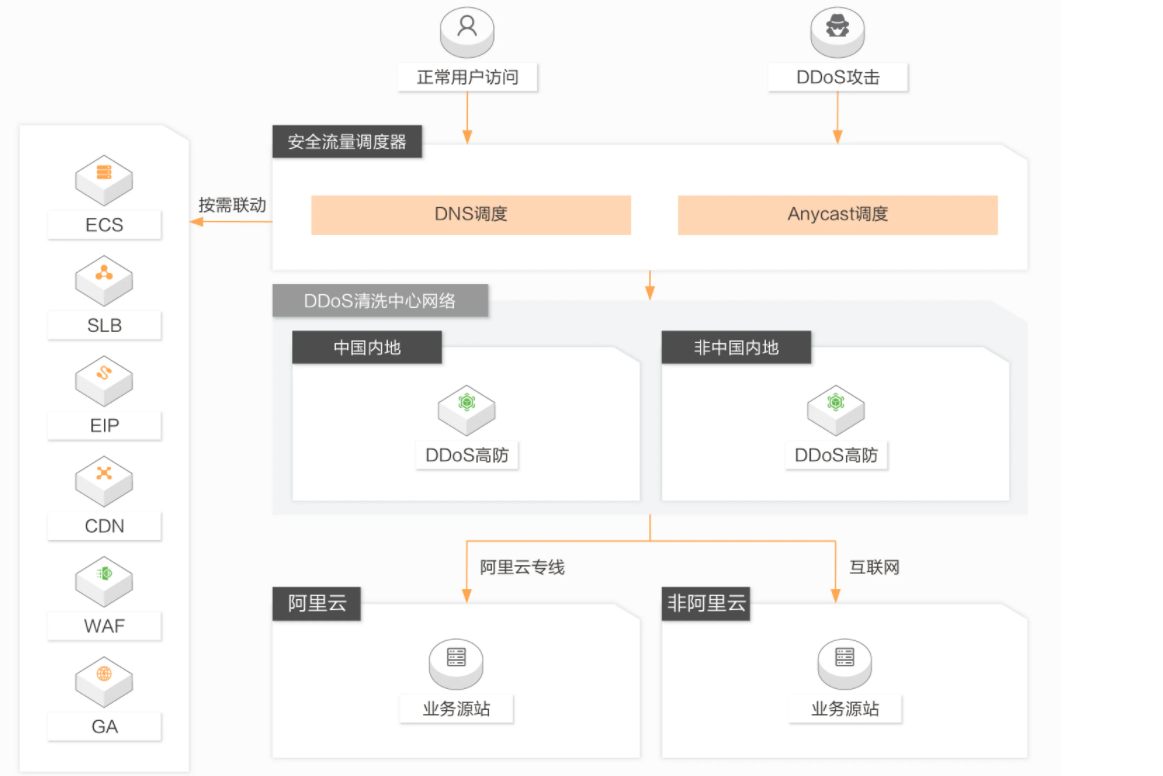Click the CDN icon
This screenshot has width=1163, height=776.
click(x=104, y=480)
